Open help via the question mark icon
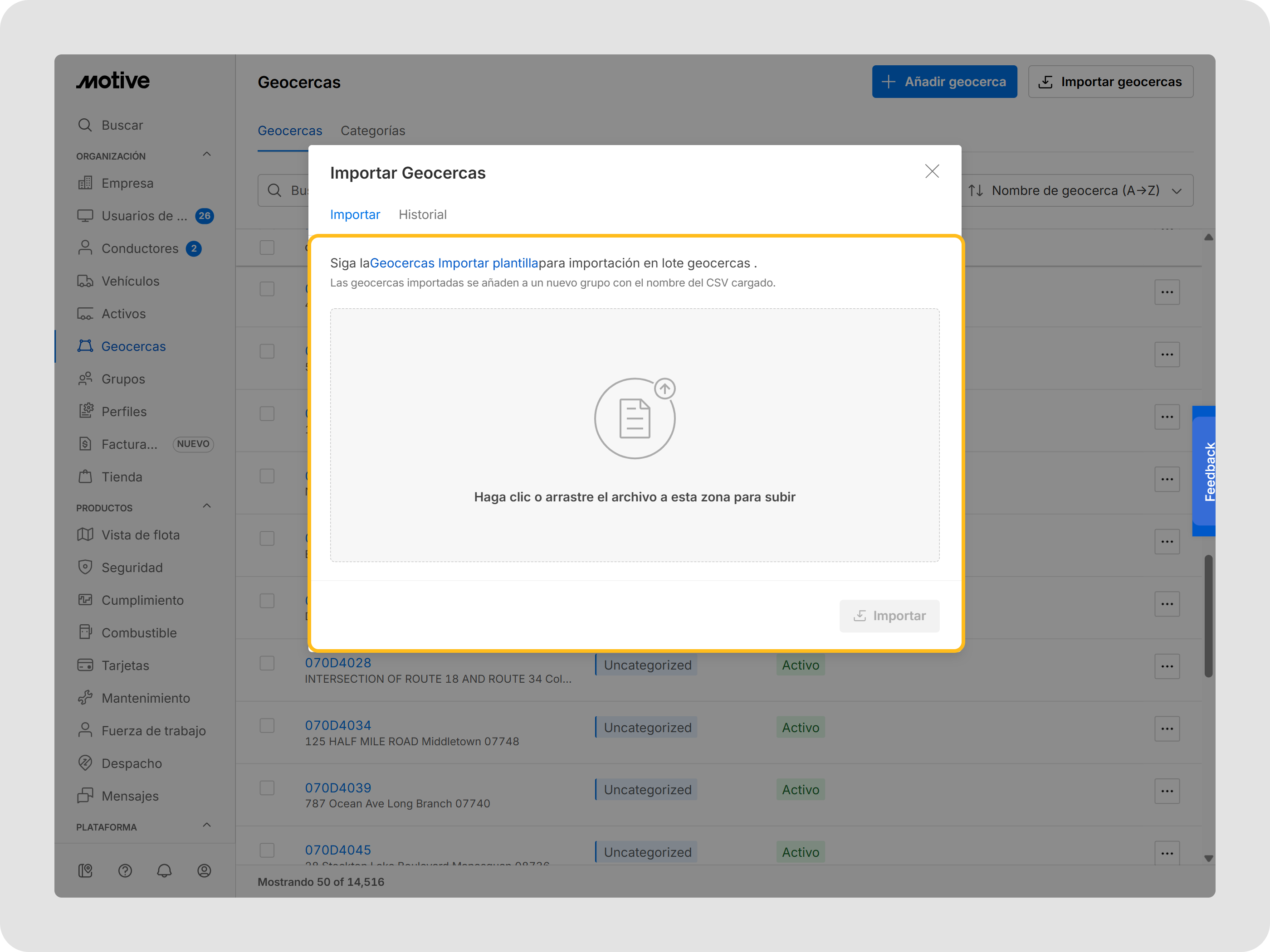The image size is (1270, 952). tap(125, 870)
